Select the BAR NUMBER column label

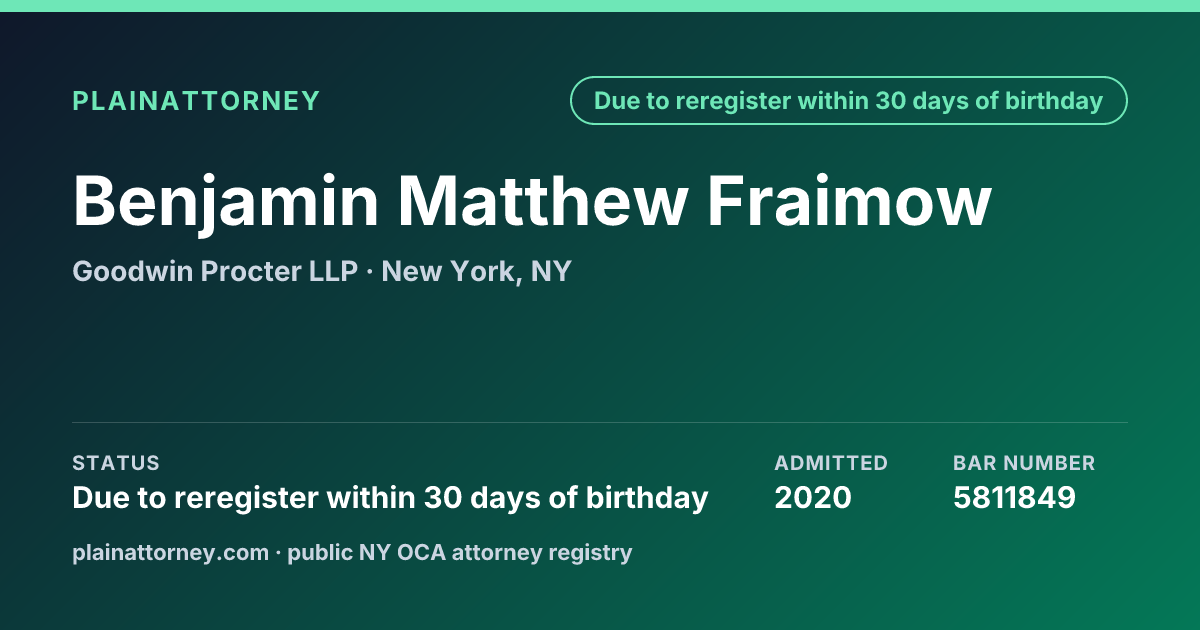[1024, 463]
